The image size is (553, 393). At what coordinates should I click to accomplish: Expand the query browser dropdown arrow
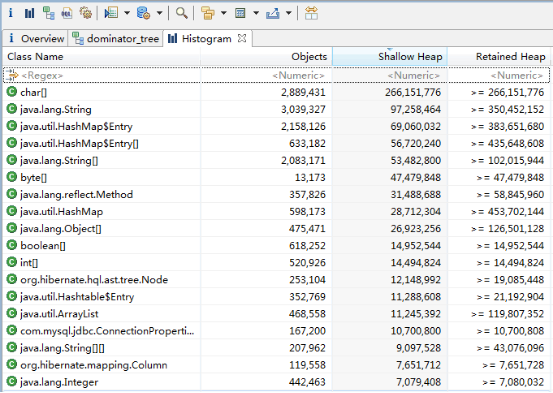point(159,13)
